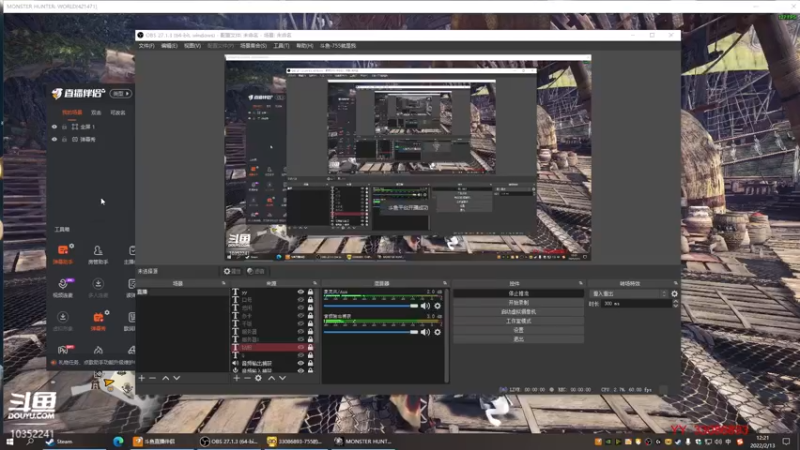Open the 场景集合(S) menu in OBS
This screenshot has width=800, height=450.
(x=254, y=46)
